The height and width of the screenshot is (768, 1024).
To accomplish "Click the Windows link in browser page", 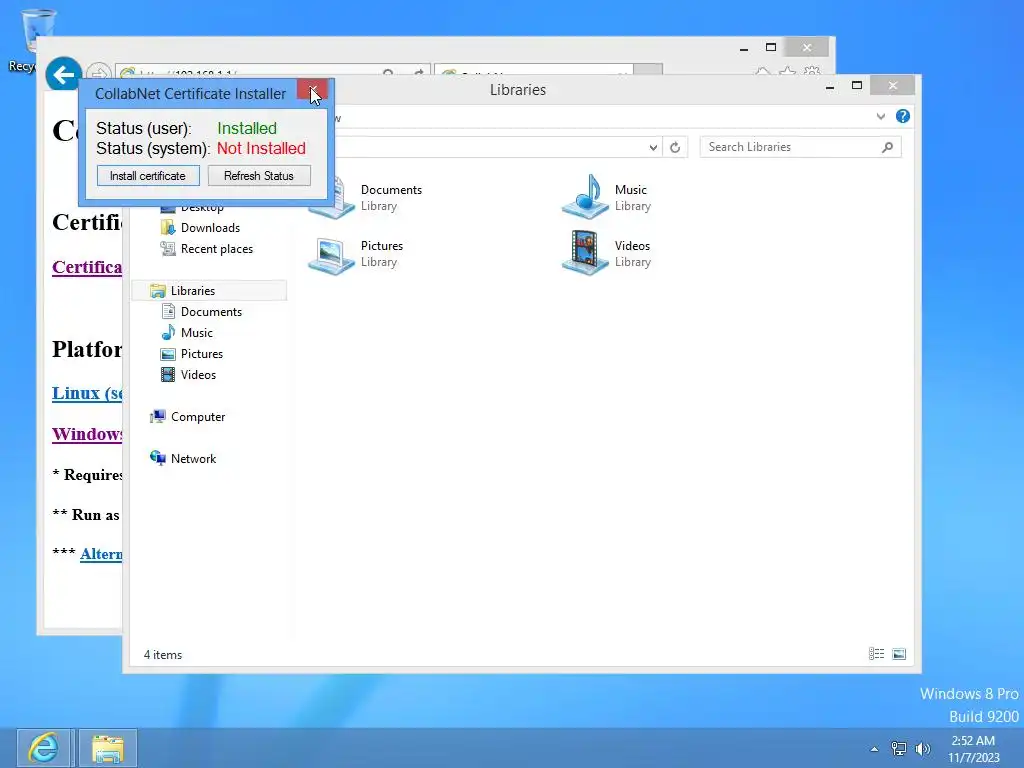I will (87, 434).
